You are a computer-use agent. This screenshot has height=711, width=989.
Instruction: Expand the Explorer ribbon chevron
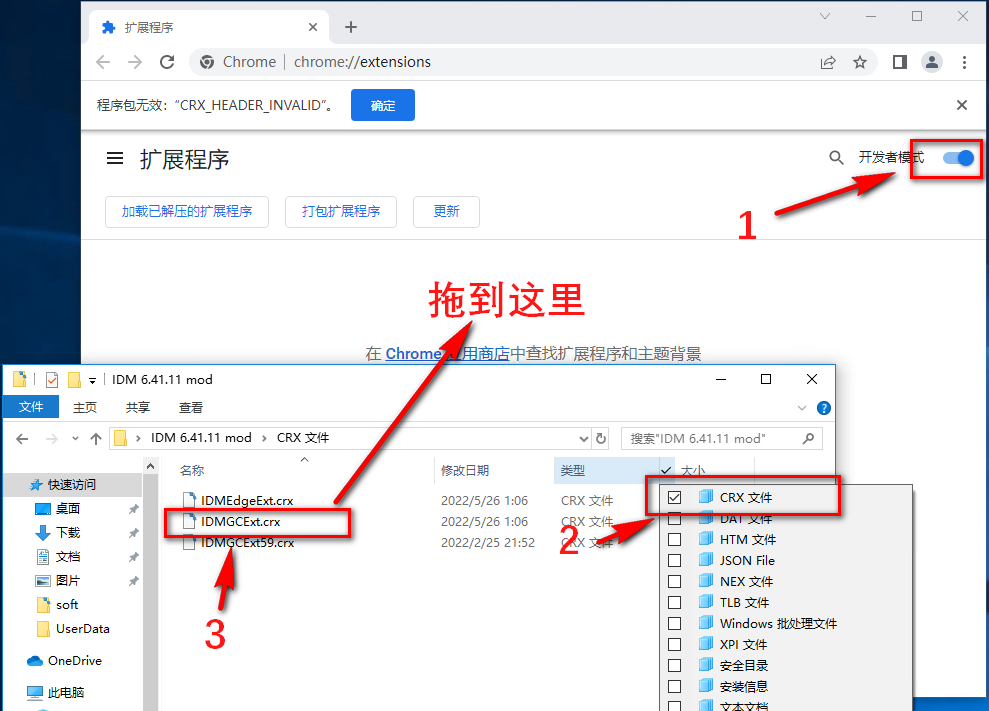point(802,408)
